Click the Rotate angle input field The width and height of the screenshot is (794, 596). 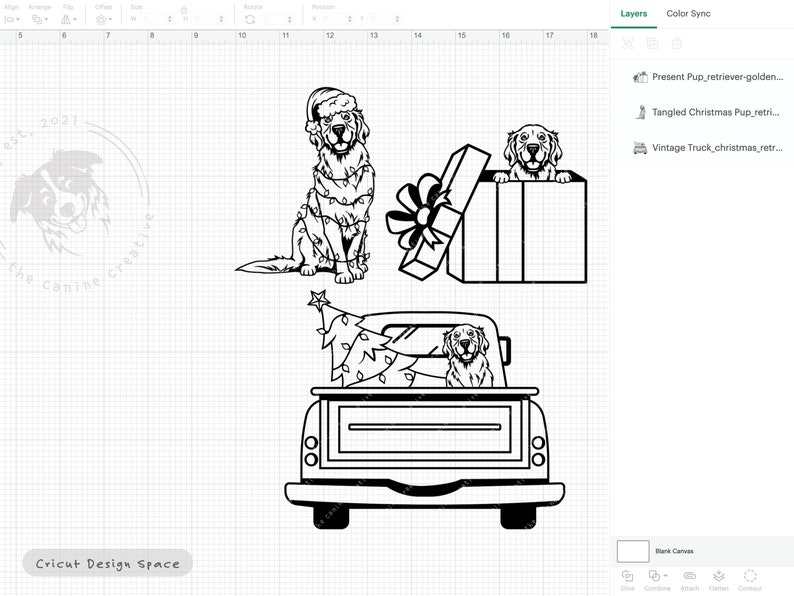273,19
